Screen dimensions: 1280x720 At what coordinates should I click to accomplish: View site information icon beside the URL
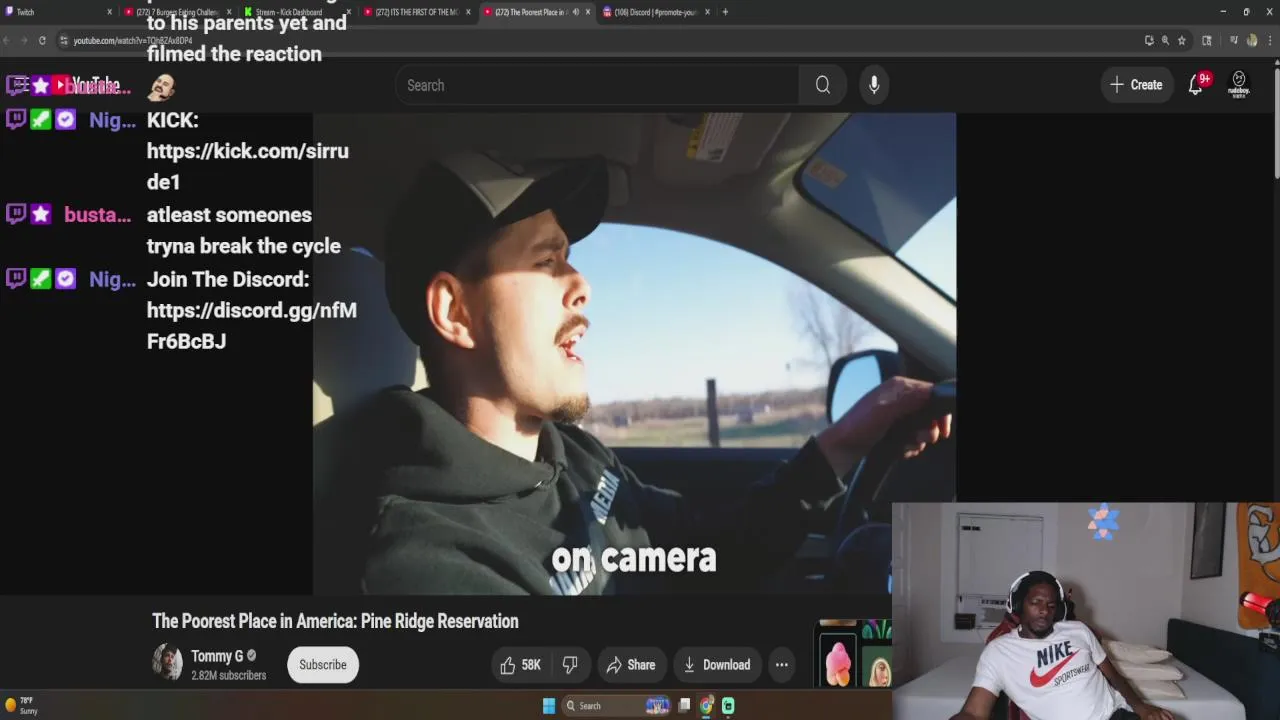pyautogui.click(x=64, y=40)
